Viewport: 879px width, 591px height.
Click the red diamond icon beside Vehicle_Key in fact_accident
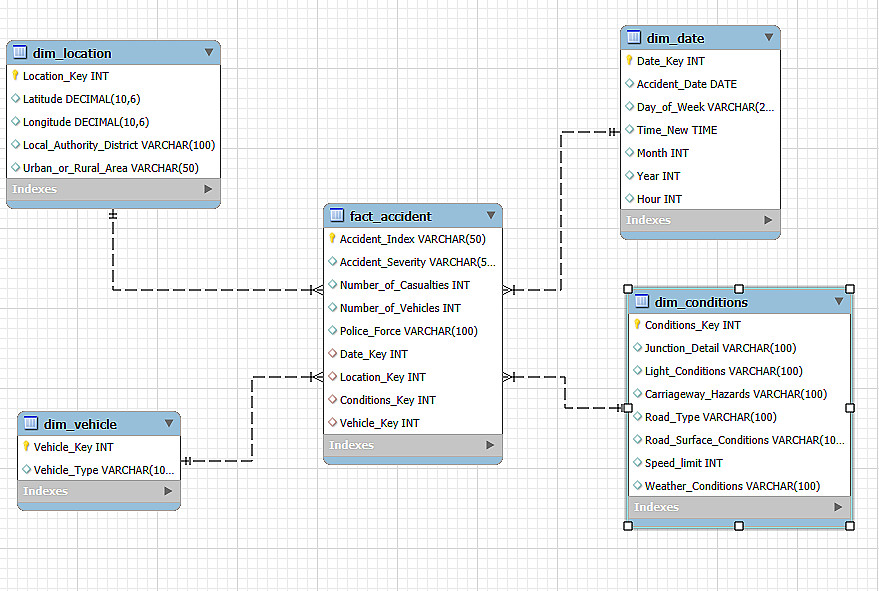pyautogui.click(x=332, y=422)
